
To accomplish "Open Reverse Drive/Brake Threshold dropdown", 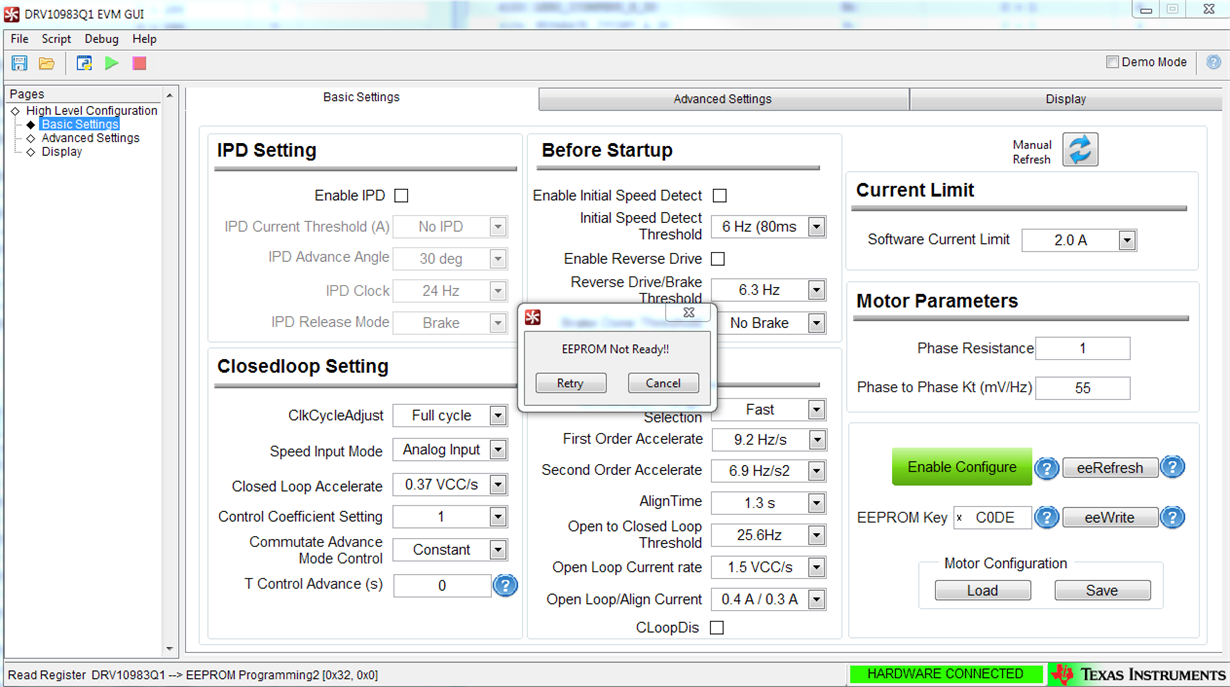I will (x=816, y=290).
